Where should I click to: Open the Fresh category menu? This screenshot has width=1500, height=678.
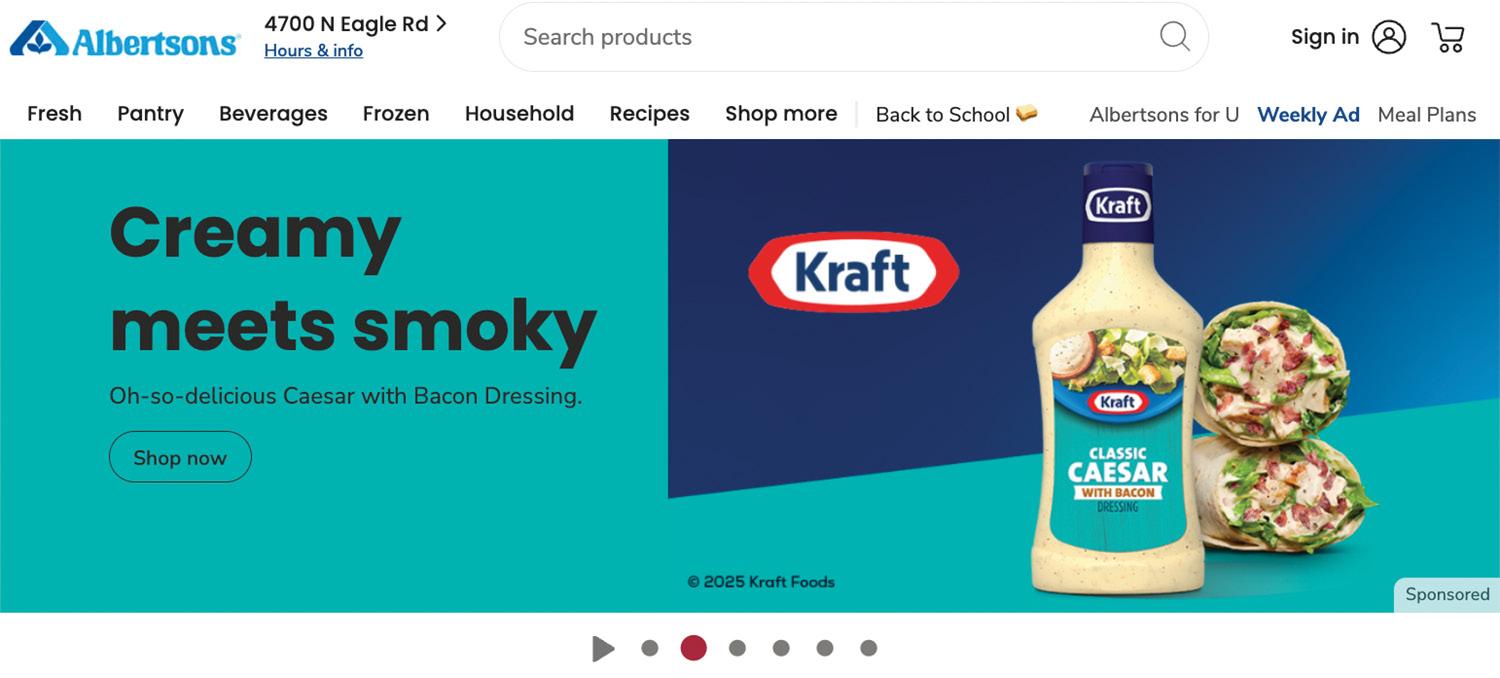[54, 114]
